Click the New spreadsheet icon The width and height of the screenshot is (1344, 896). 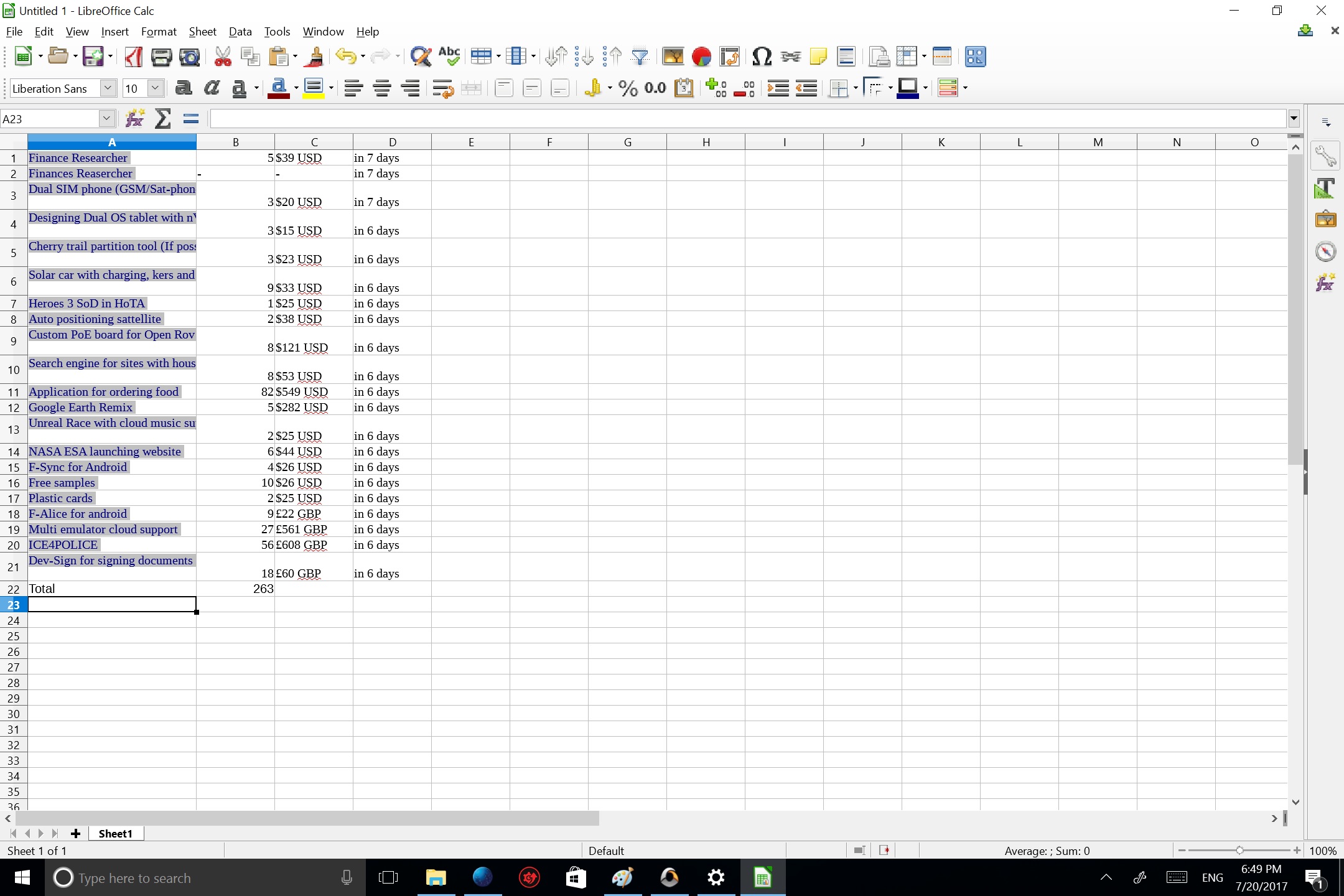click(x=23, y=57)
